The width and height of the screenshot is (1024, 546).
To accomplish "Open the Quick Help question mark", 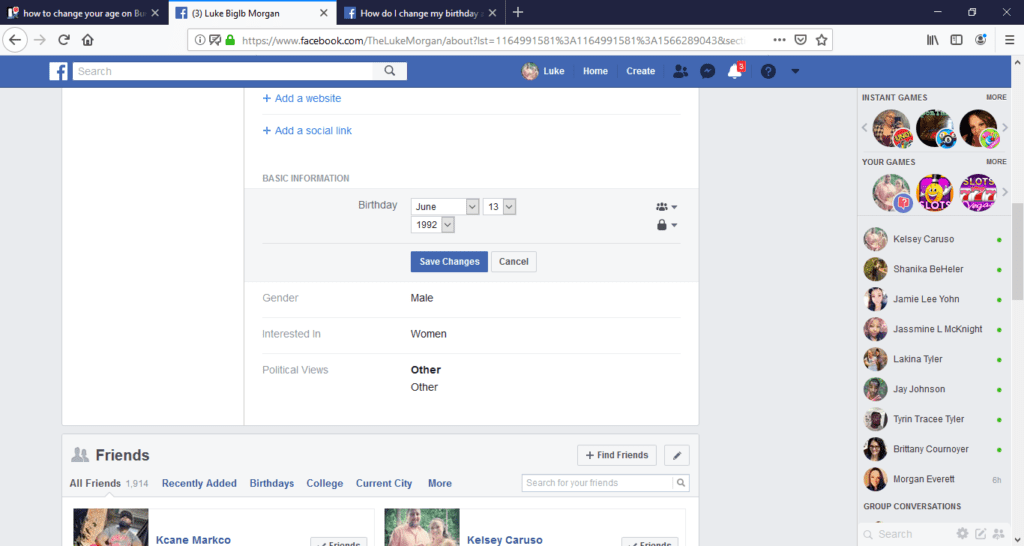I will click(x=768, y=71).
